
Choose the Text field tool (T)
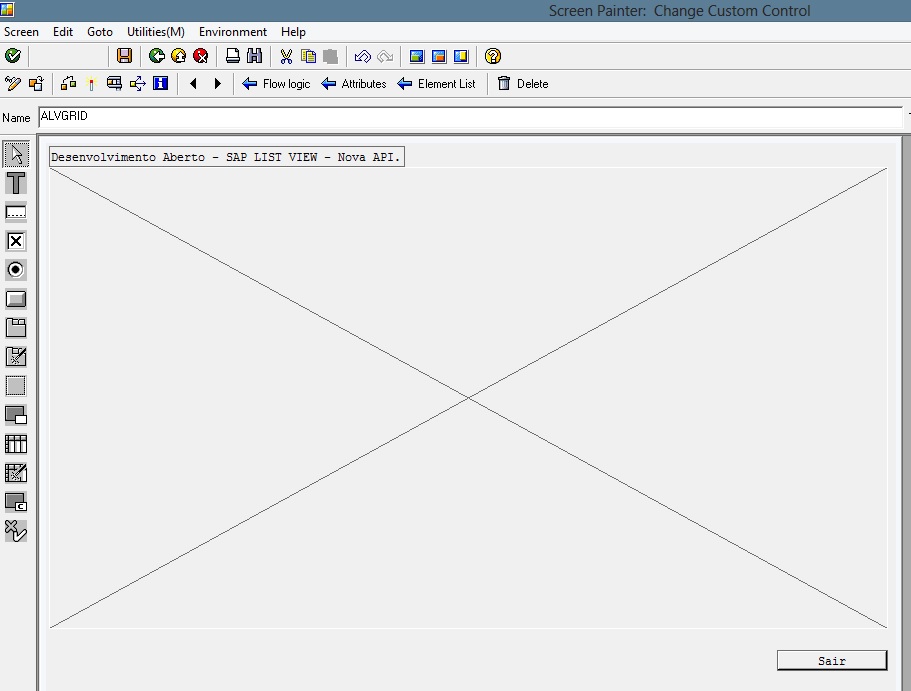(x=16, y=183)
